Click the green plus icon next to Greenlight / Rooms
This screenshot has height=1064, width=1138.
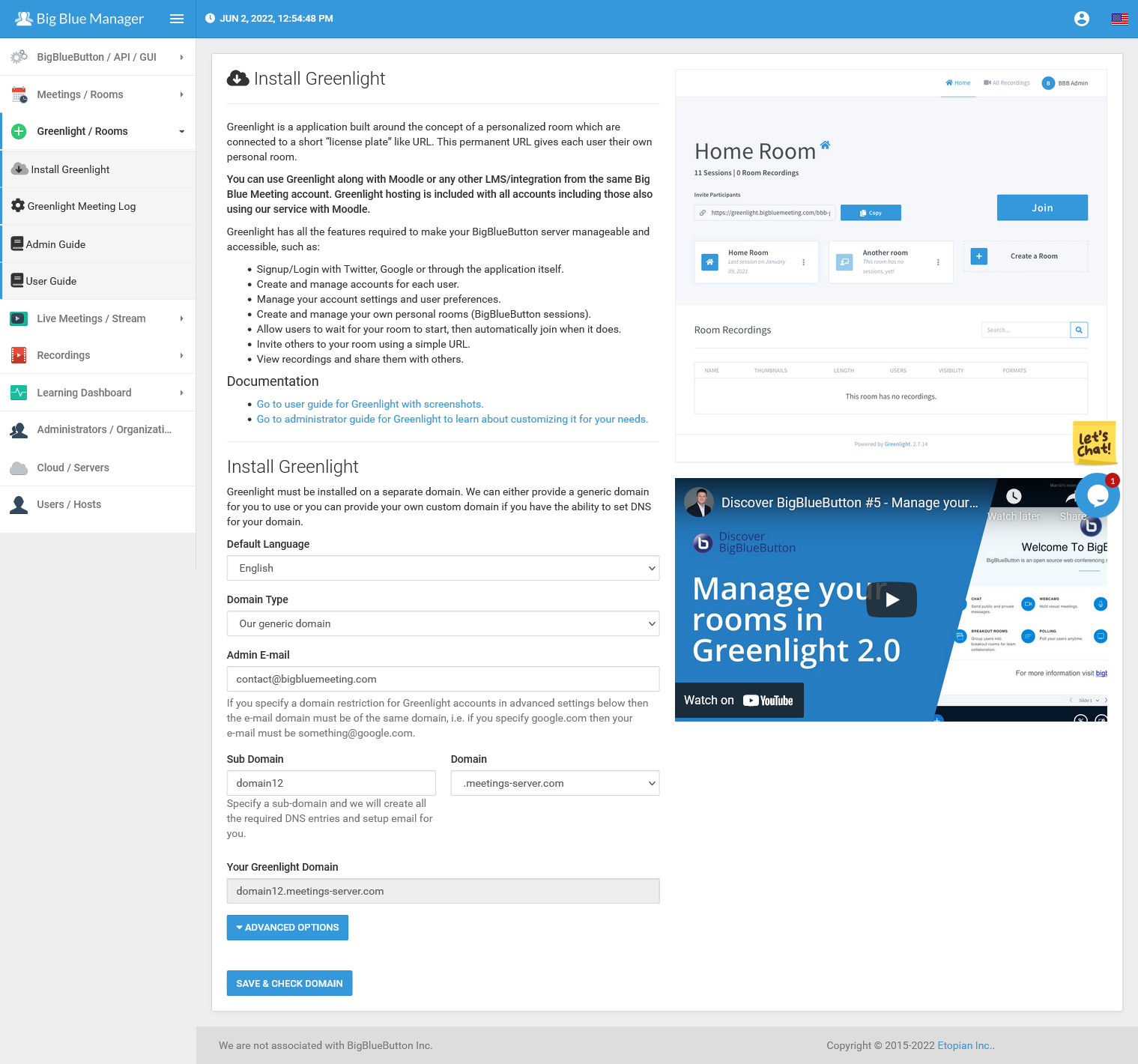coord(19,131)
